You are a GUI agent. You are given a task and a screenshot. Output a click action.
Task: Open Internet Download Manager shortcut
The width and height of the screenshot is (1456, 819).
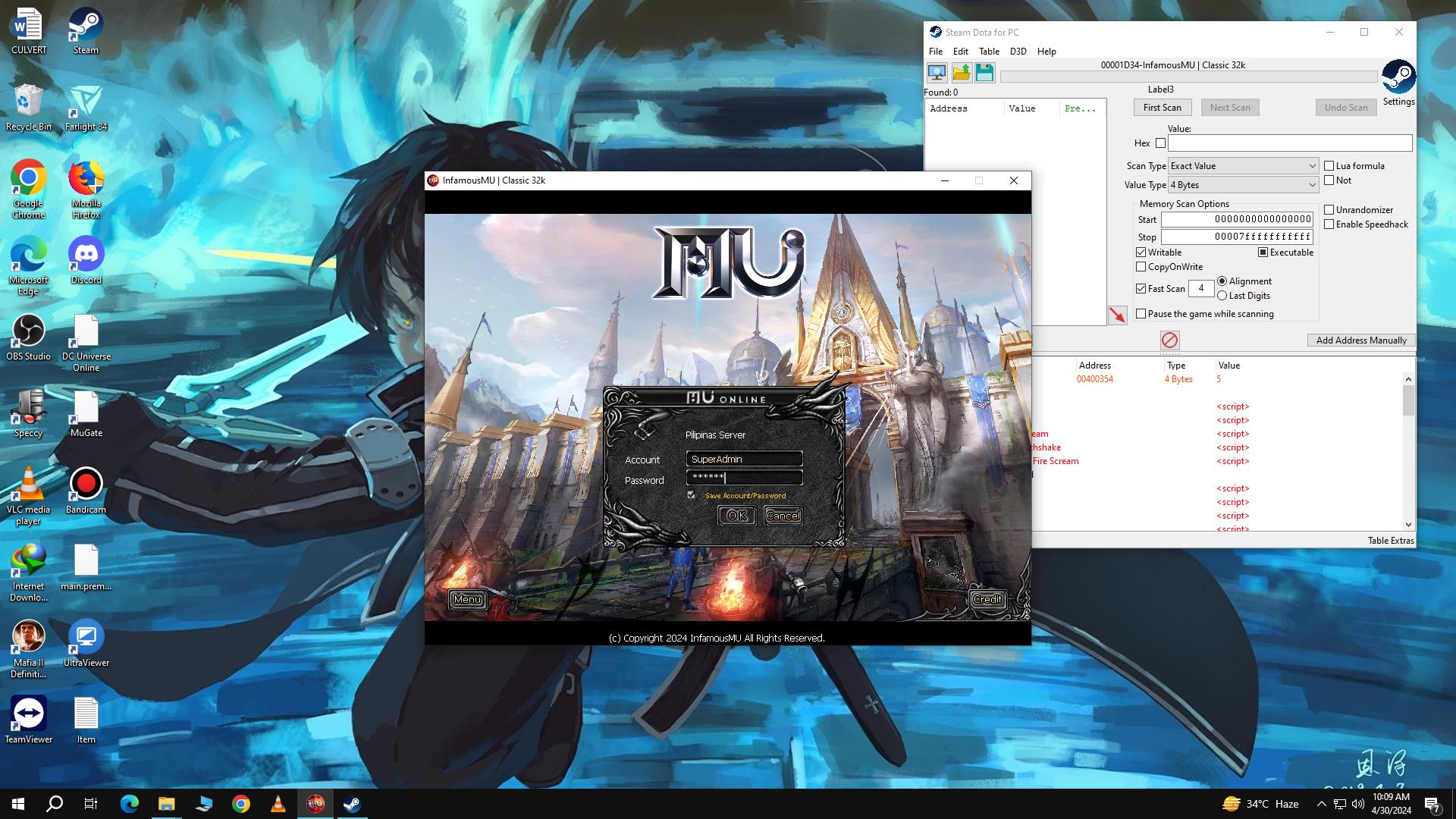pos(29,573)
